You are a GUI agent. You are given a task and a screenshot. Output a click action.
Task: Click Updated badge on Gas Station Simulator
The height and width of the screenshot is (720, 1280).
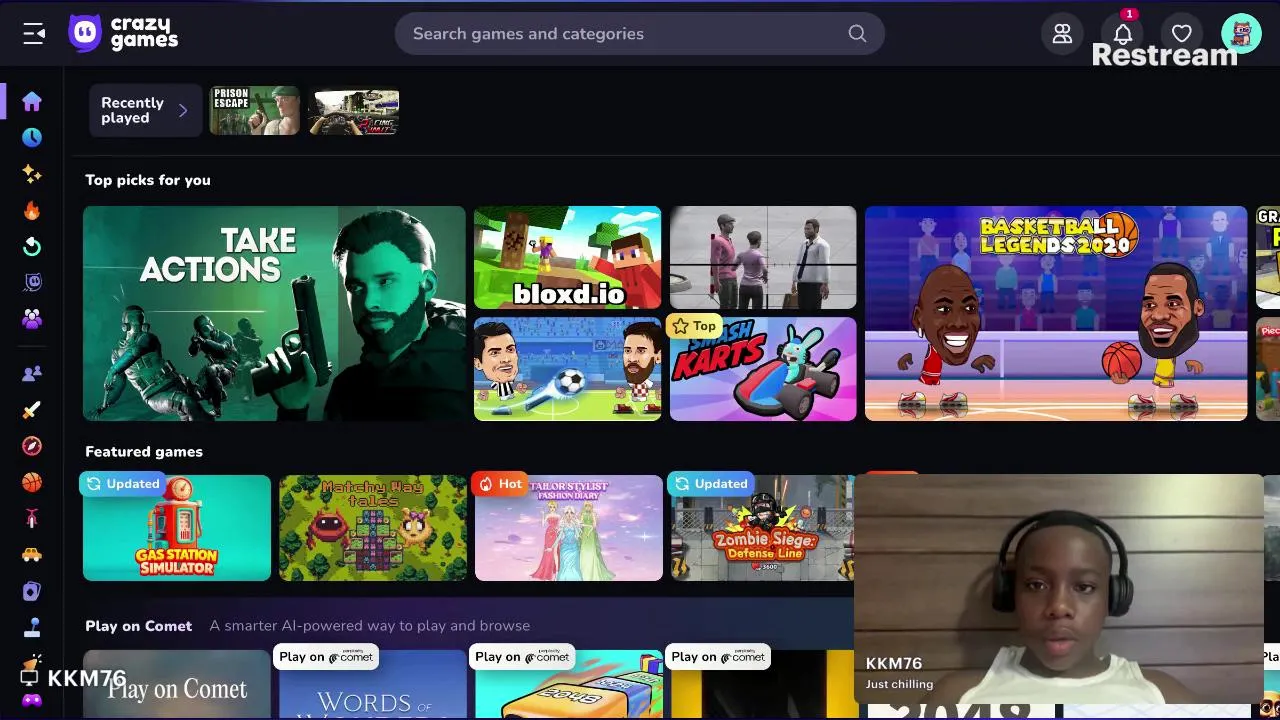(123, 484)
